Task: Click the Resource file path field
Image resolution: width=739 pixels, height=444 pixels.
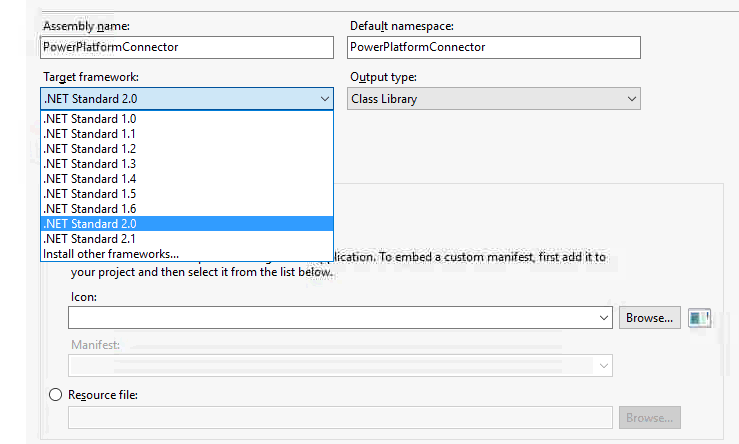Action: click(x=340, y=417)
